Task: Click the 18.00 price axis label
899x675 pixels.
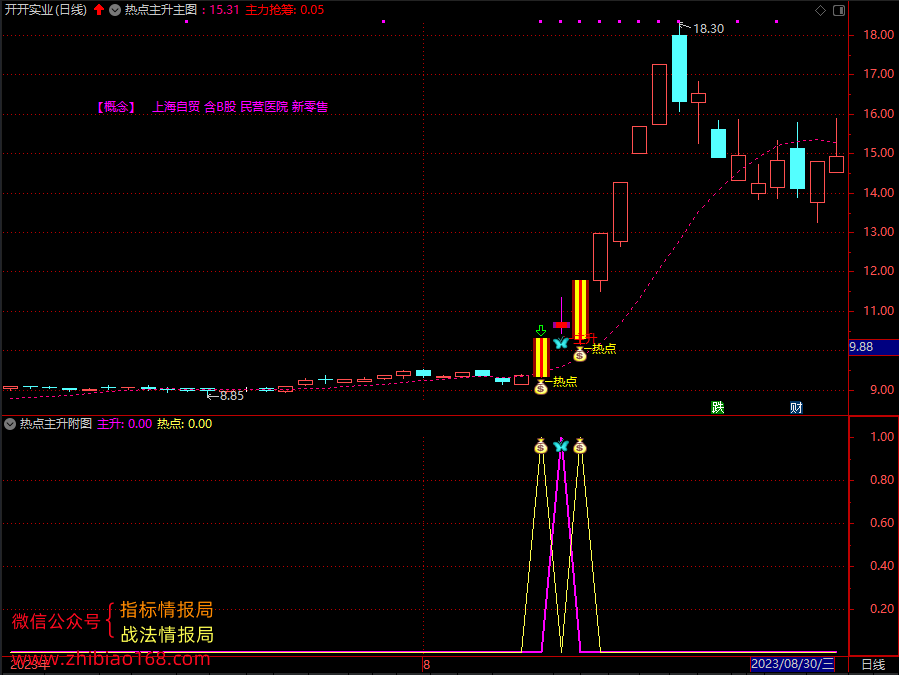Action: click(878, 35)
